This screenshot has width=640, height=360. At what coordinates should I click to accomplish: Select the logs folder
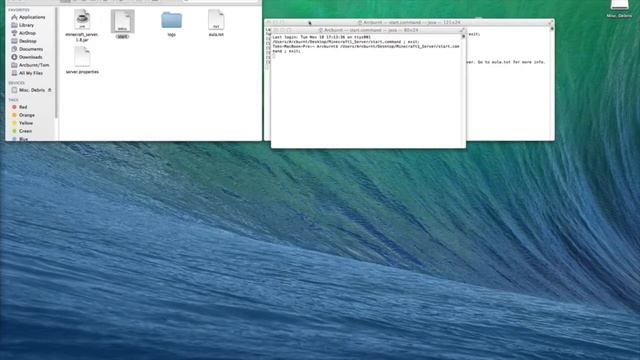pyautogui.click(x=171, y=24)
